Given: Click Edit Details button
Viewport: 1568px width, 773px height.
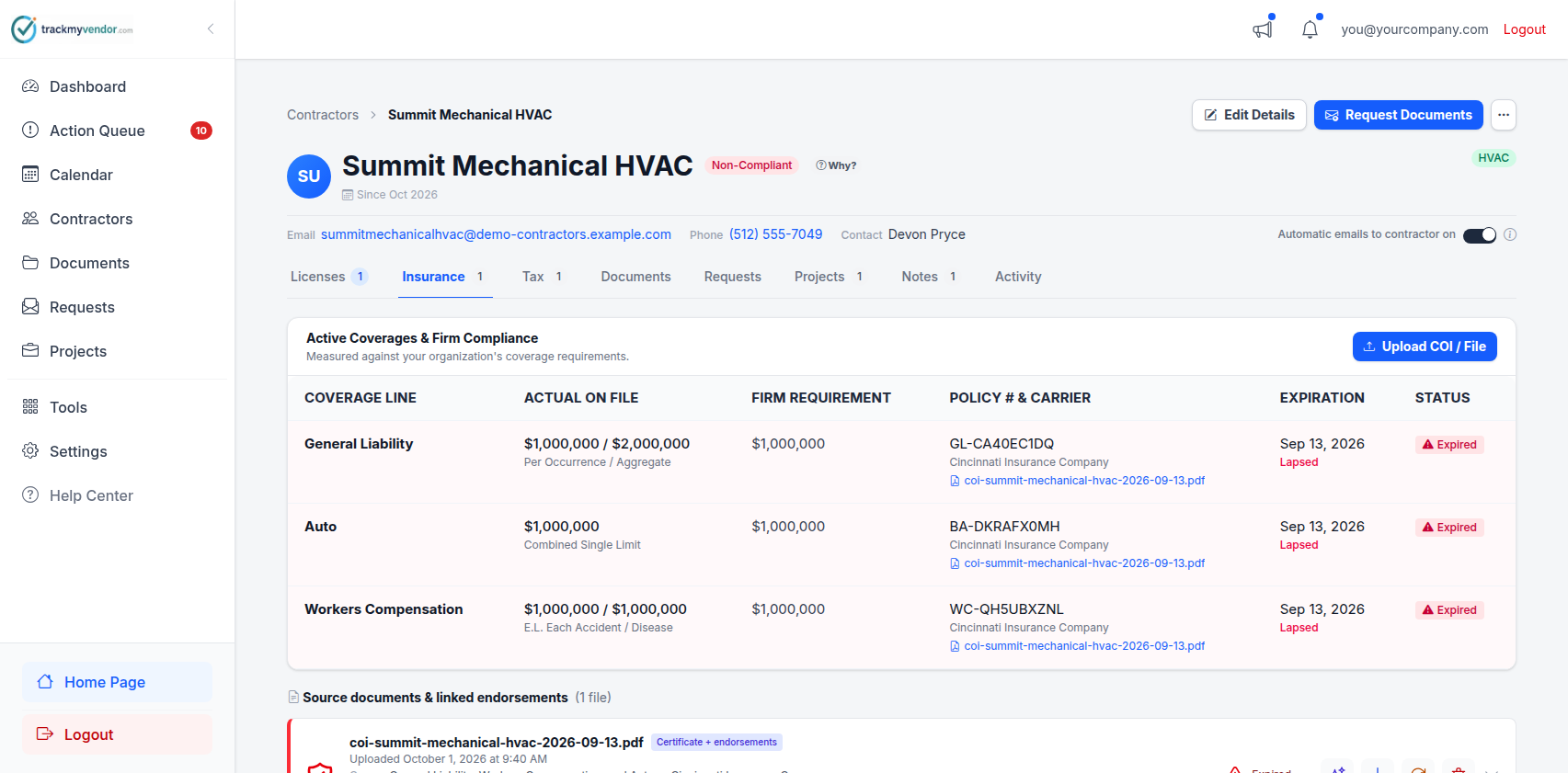Looking at the screenshot, I should (1249, 115).
